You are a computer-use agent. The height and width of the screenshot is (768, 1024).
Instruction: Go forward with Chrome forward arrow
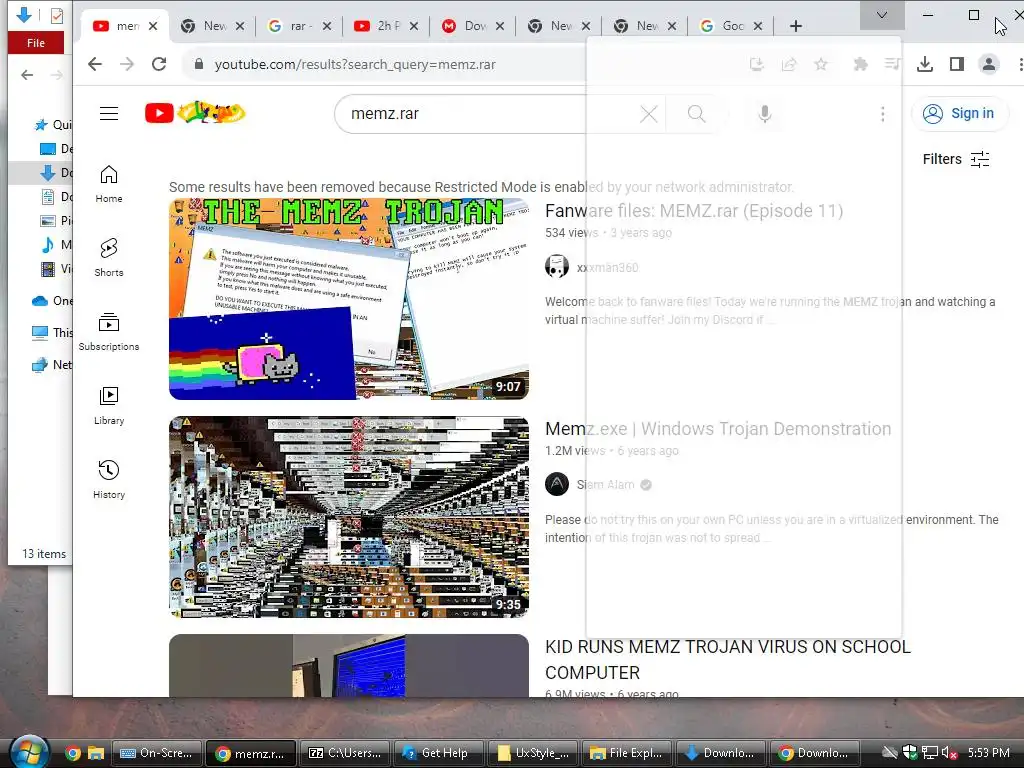[127, 64]
